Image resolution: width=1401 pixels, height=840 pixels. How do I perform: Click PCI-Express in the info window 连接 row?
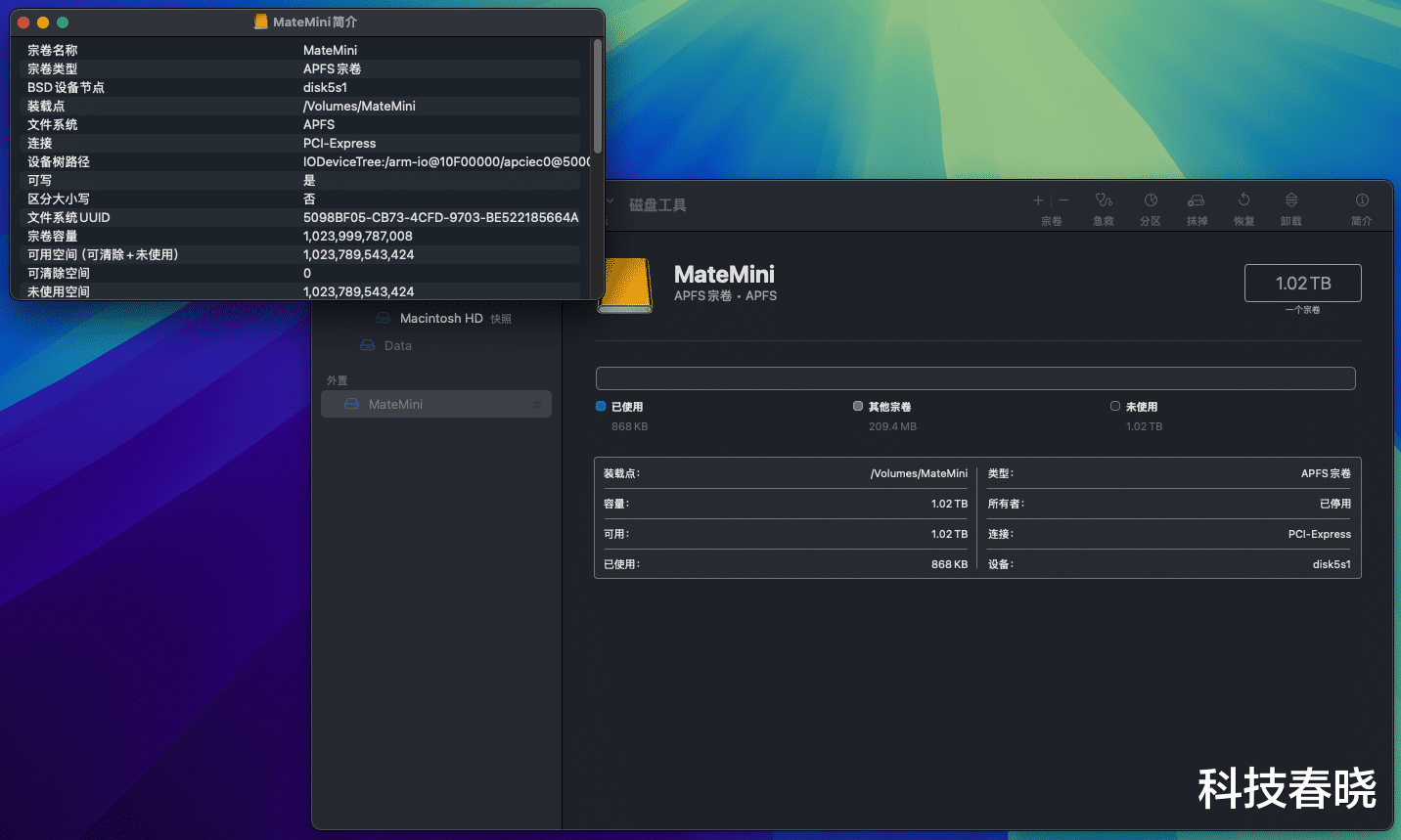point(339,143)
